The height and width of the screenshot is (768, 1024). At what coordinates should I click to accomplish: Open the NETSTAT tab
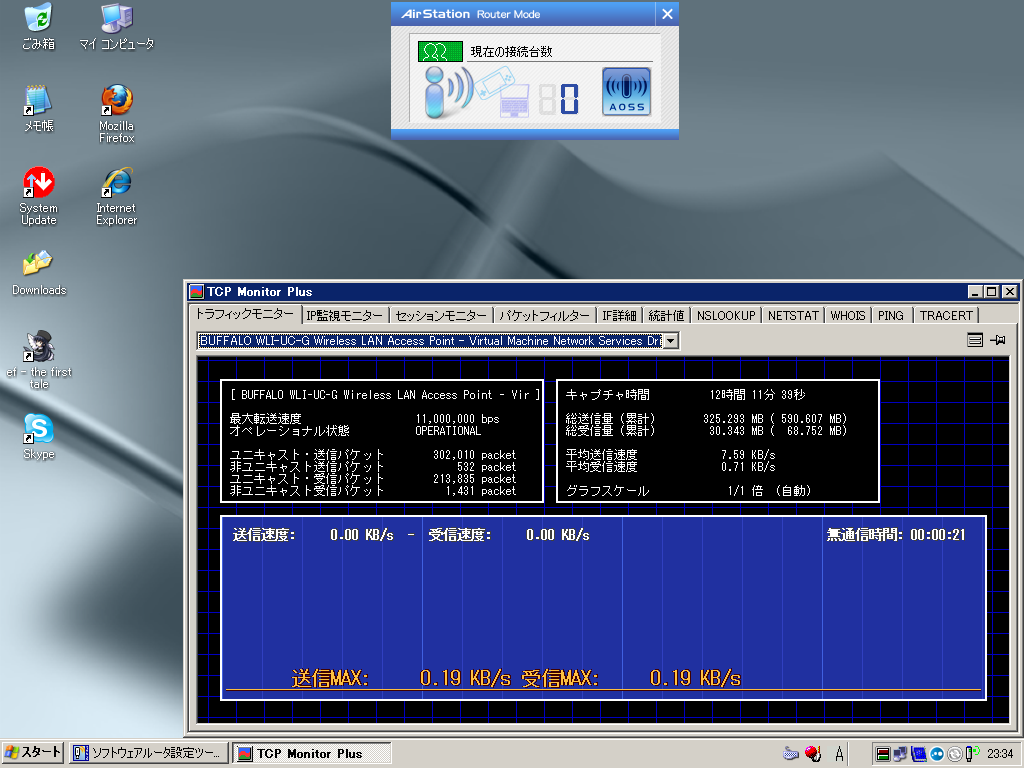(x=793, y=315)
